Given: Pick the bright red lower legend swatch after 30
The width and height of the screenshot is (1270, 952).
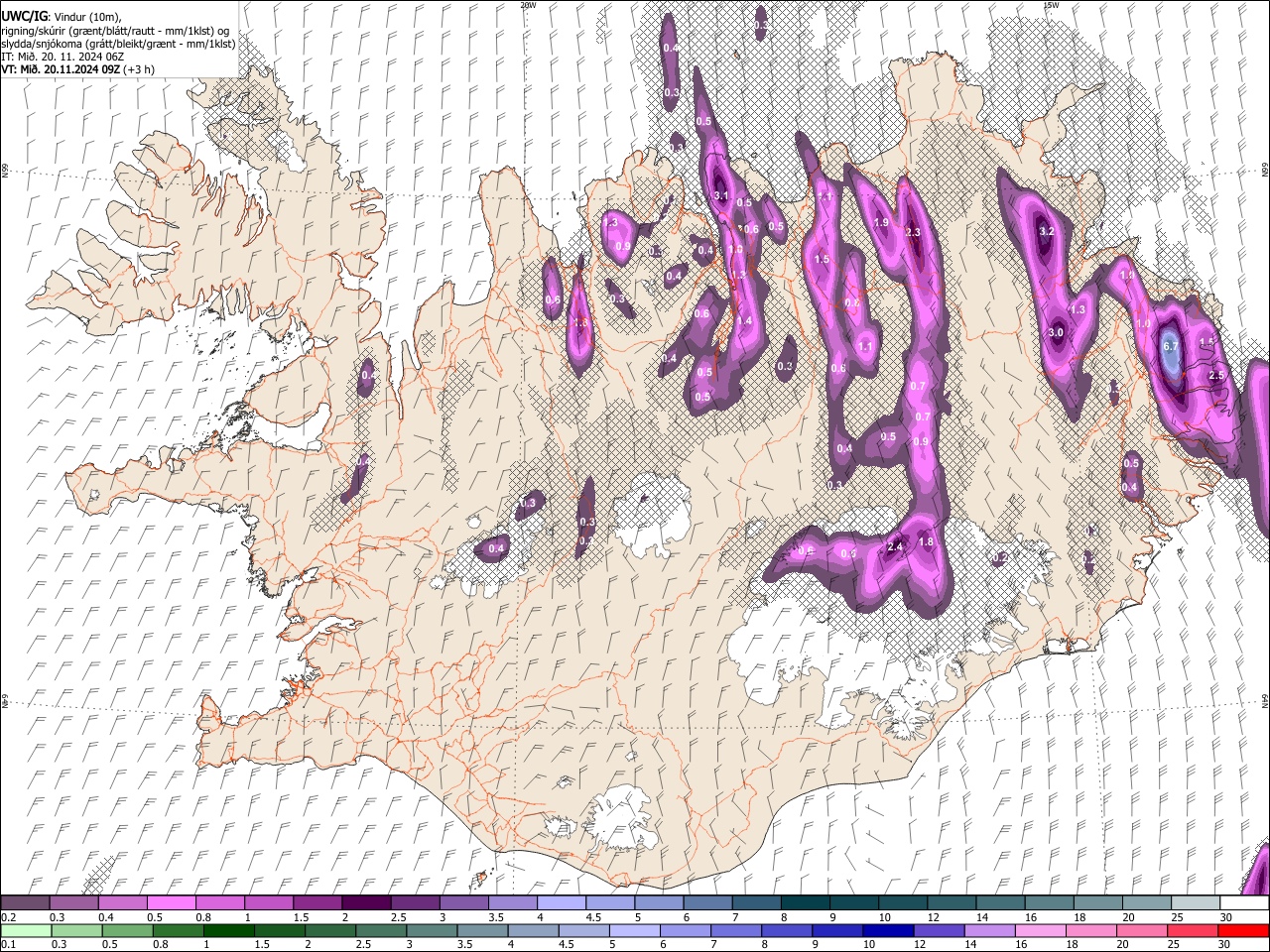Looking at the screenshot, I should tap(1244, 931).
